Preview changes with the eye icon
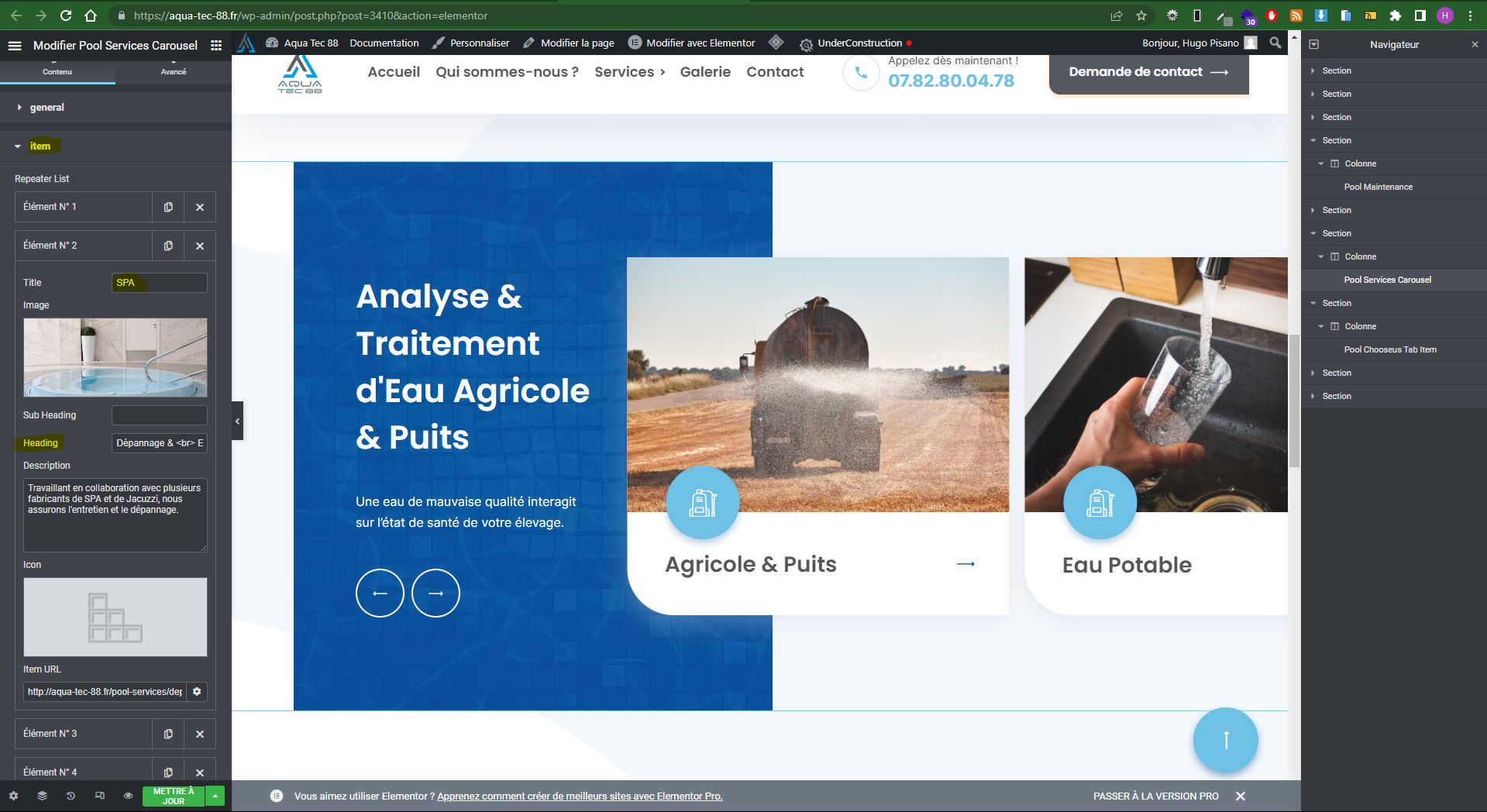 pyautogui.click(x=128, y=796)
